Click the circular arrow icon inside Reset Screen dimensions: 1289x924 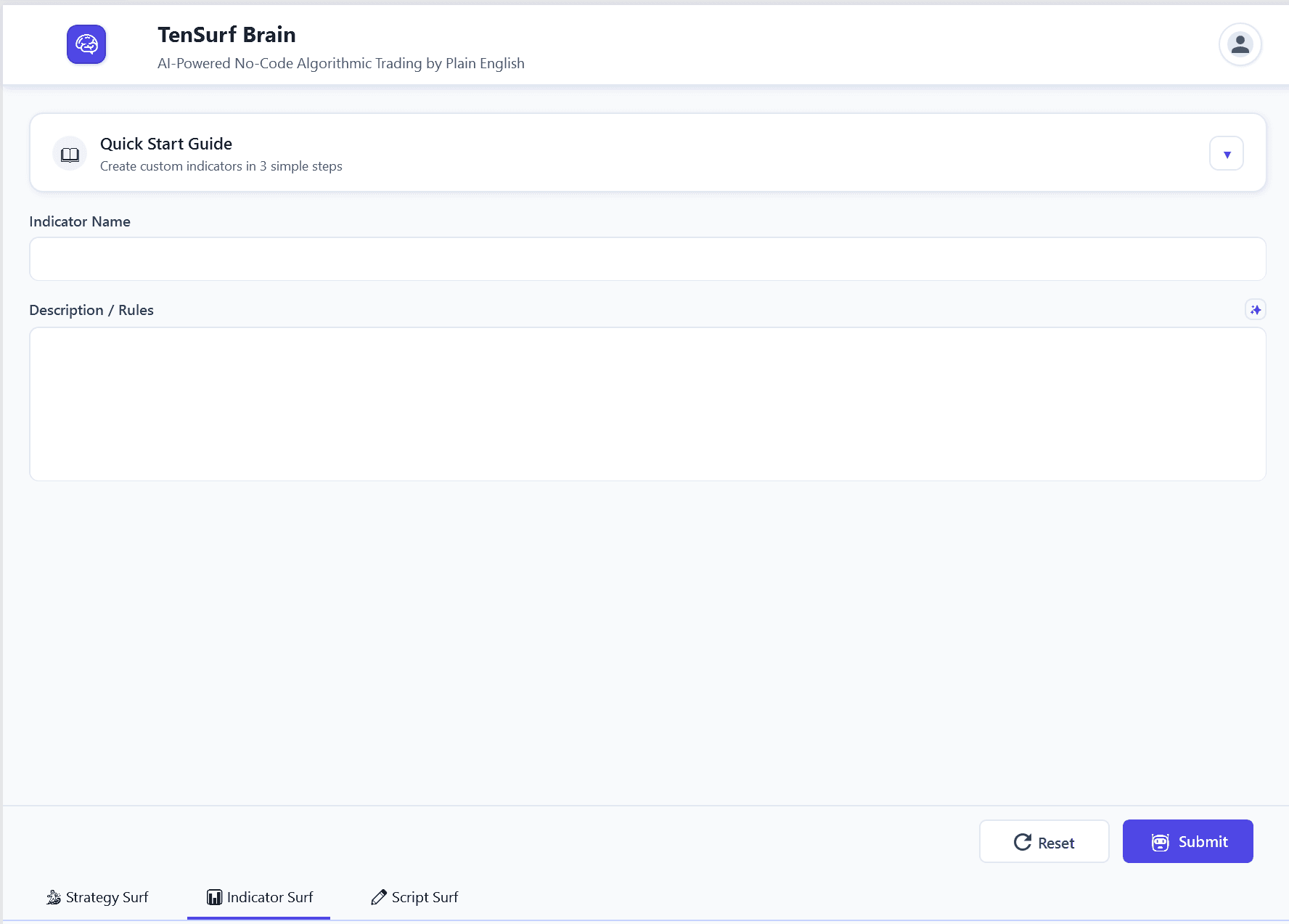click(1022, 842)
